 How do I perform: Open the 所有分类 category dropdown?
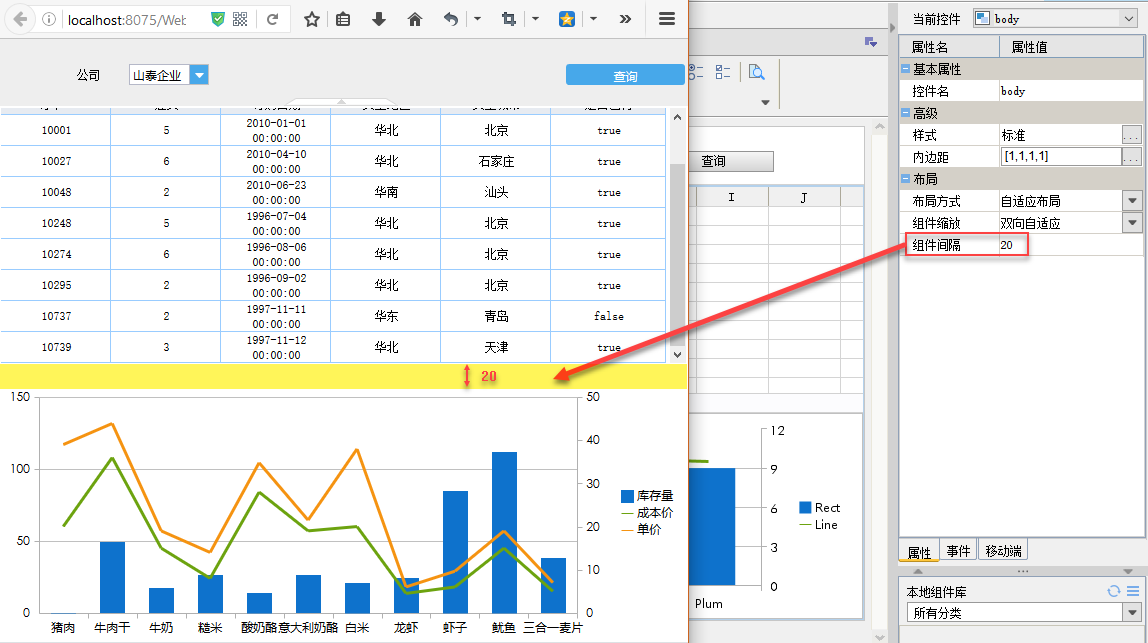(x=1132, y=613)
